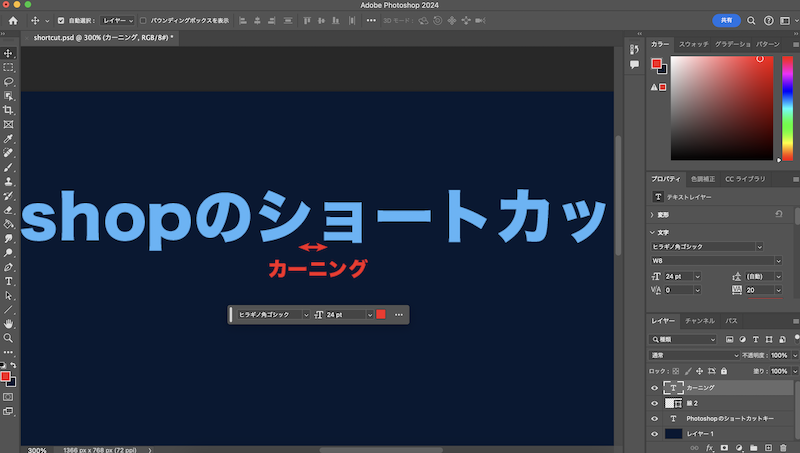Add a layer style with the fx icon
The width and height of the screenshot is (800, 453).
tap(709, 448)
